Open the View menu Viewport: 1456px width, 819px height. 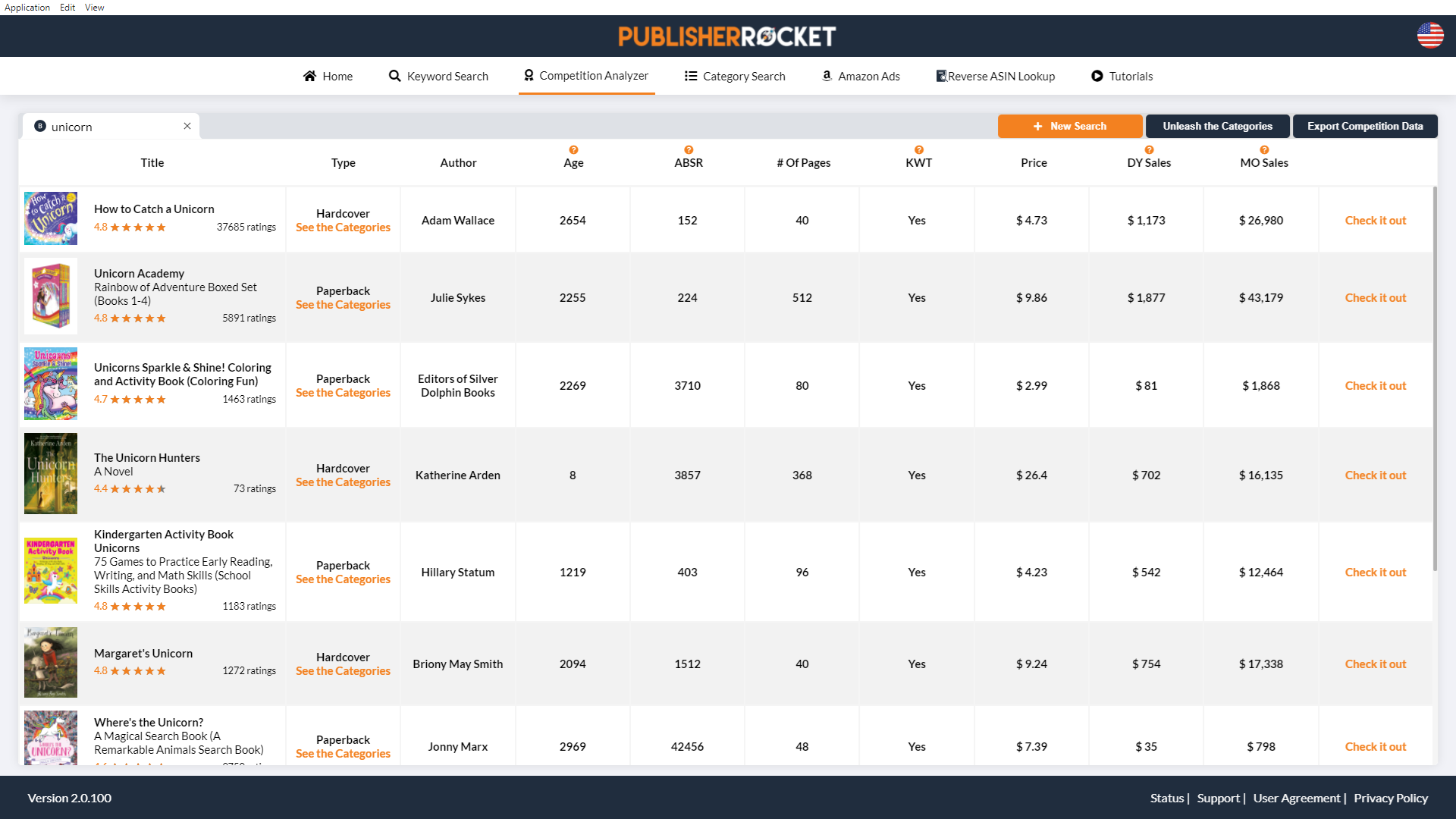click(95, 8)
